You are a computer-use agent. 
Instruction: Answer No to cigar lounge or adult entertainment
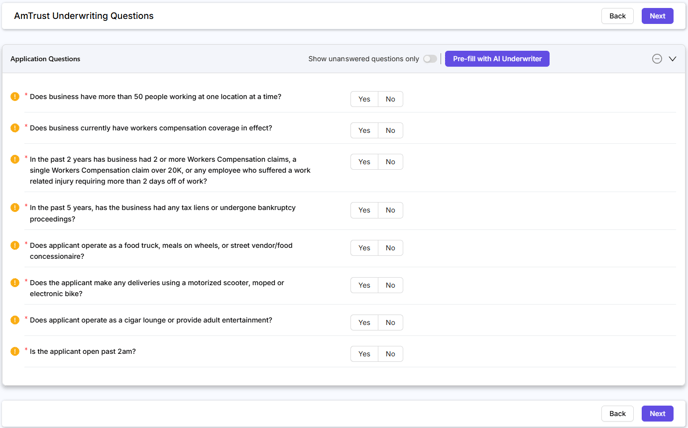click(391, 323)
